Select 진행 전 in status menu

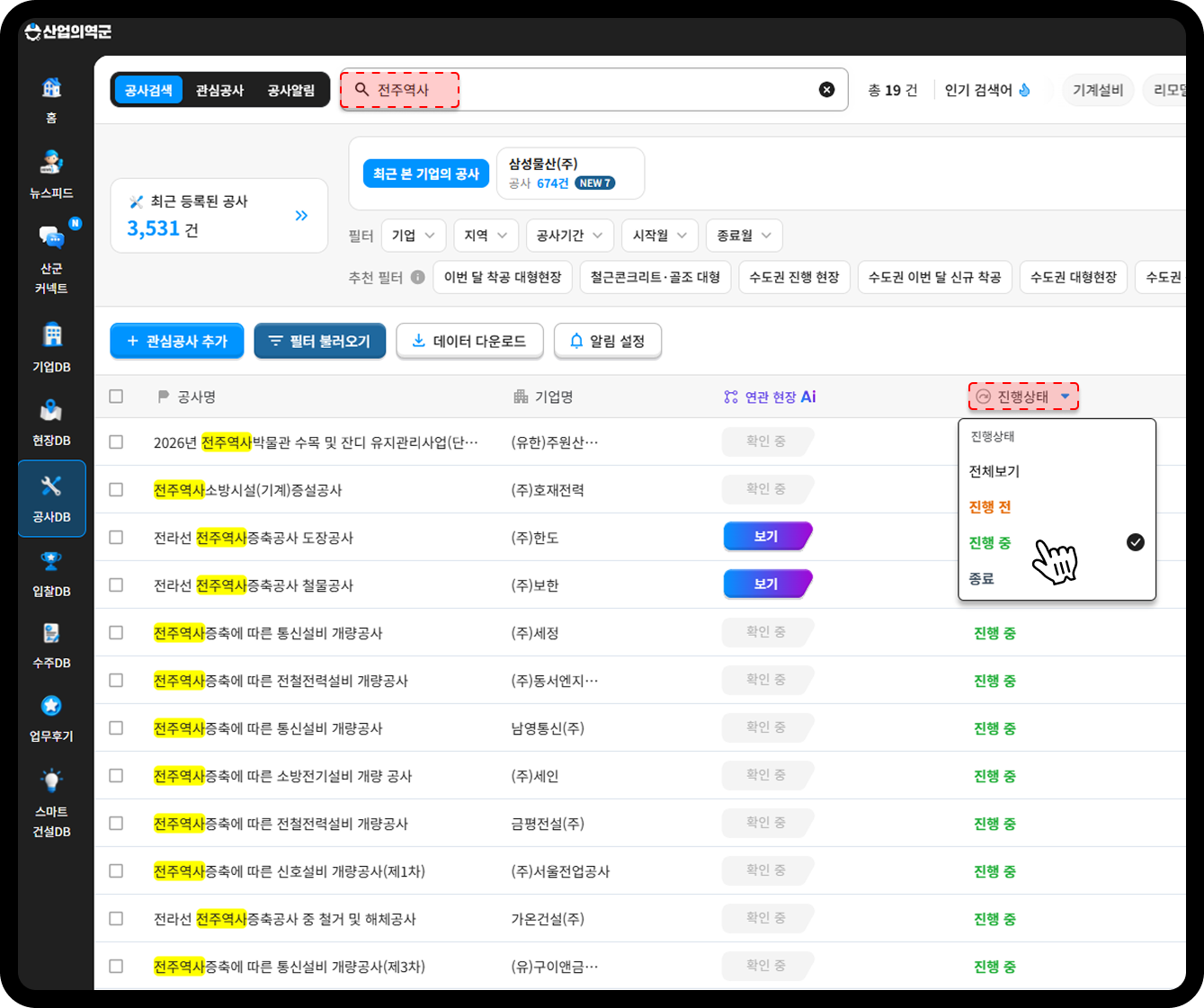pyautogui.click(x=990, y=507)
